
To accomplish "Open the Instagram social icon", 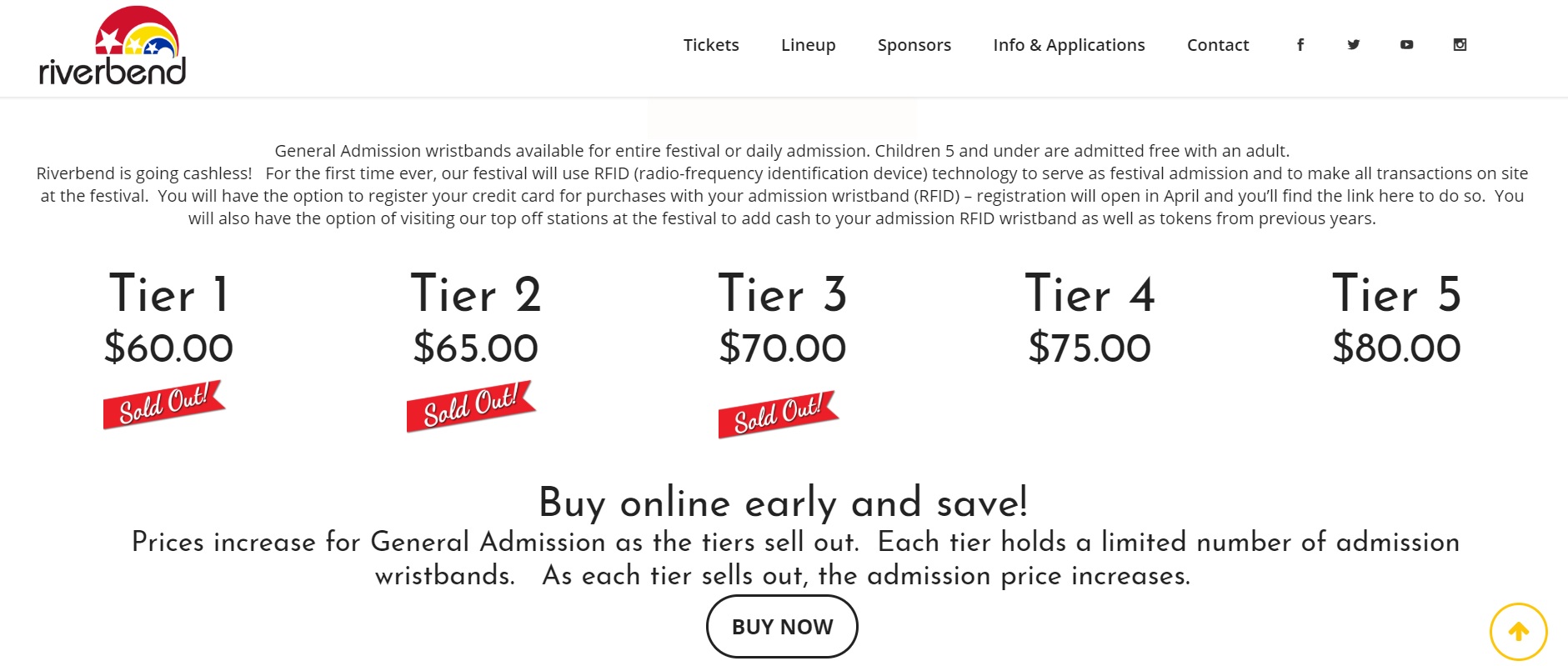I will click(x=1460, y=45).
